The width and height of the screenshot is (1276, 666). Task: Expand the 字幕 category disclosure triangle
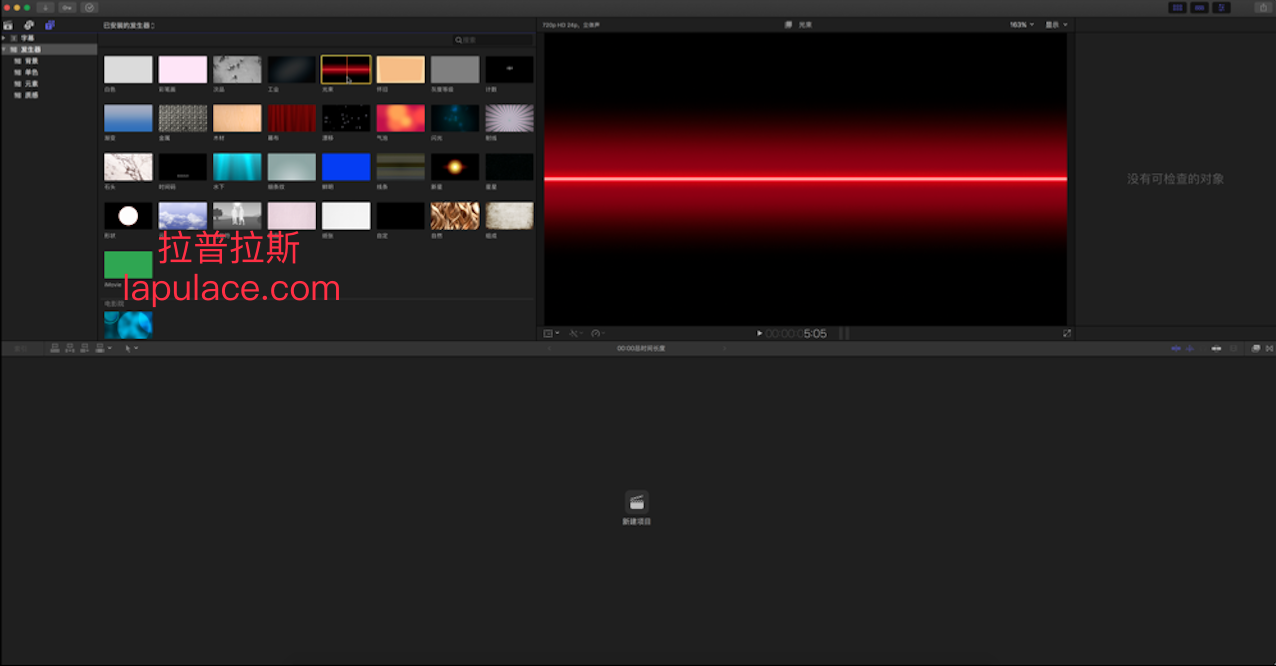(4, 38)
